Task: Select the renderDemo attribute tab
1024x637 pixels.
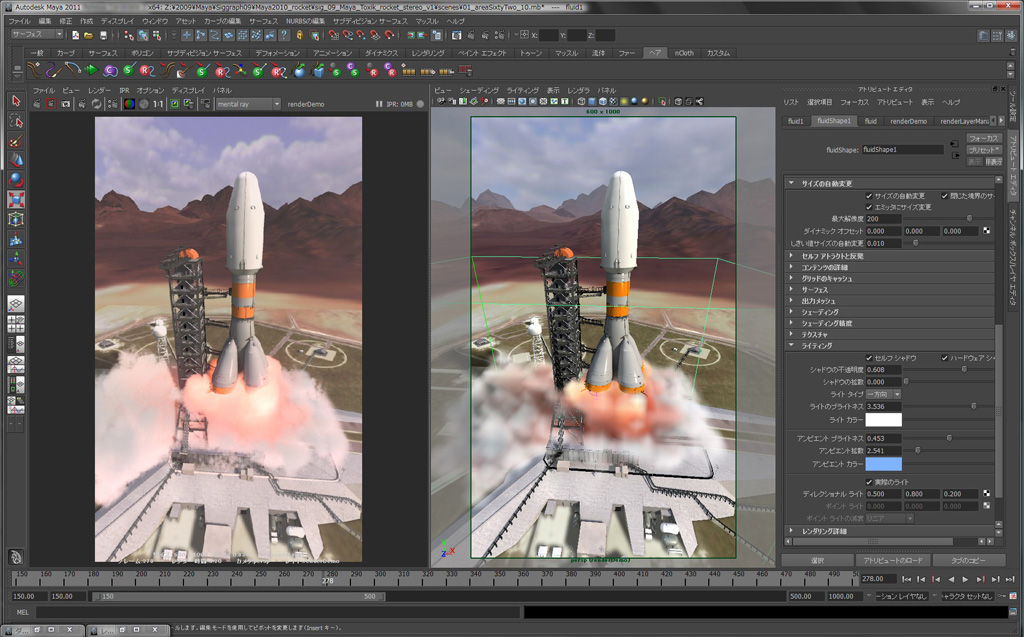Action: (x=908, y=121)
